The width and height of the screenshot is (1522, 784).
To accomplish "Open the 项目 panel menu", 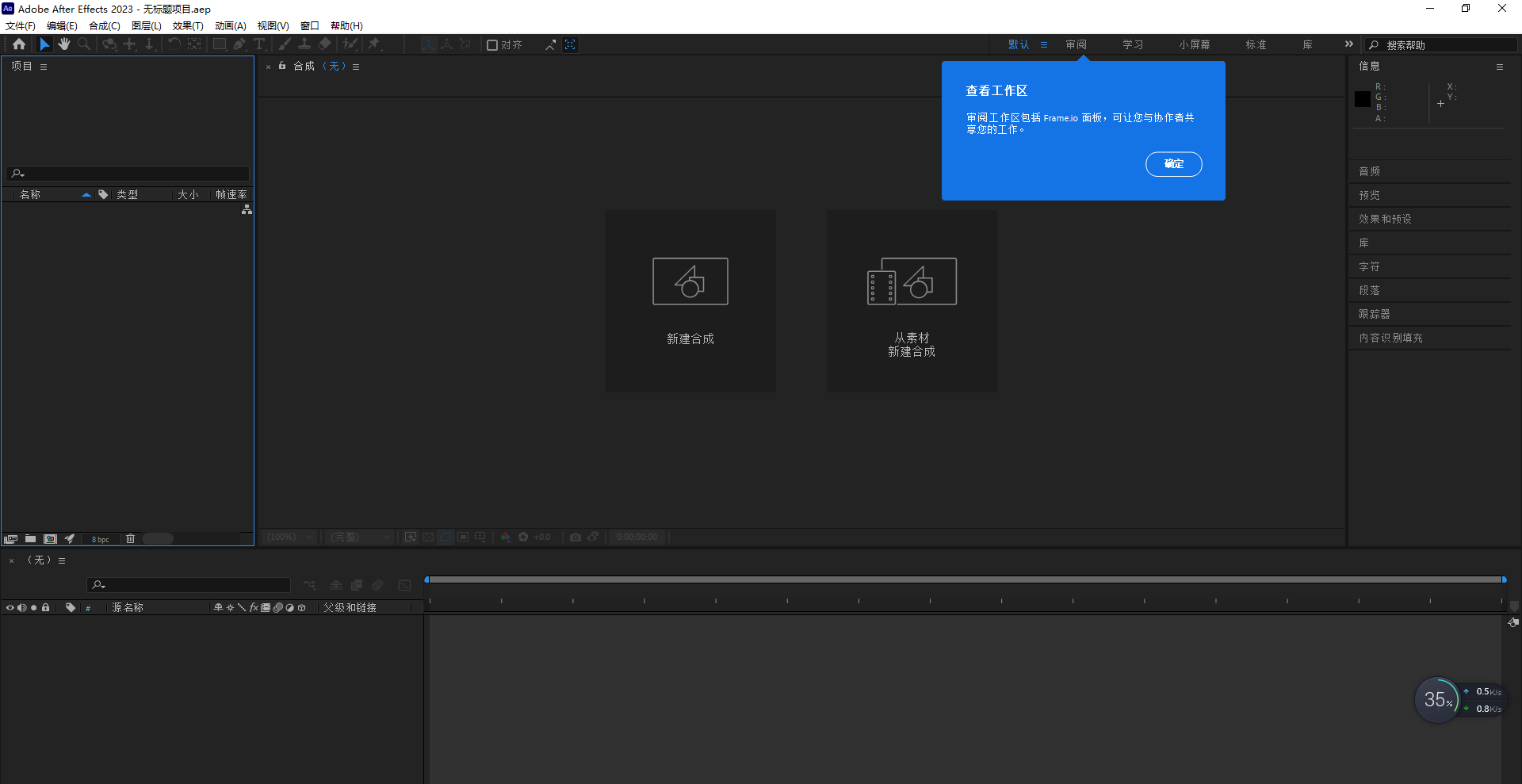I will 44,67.
